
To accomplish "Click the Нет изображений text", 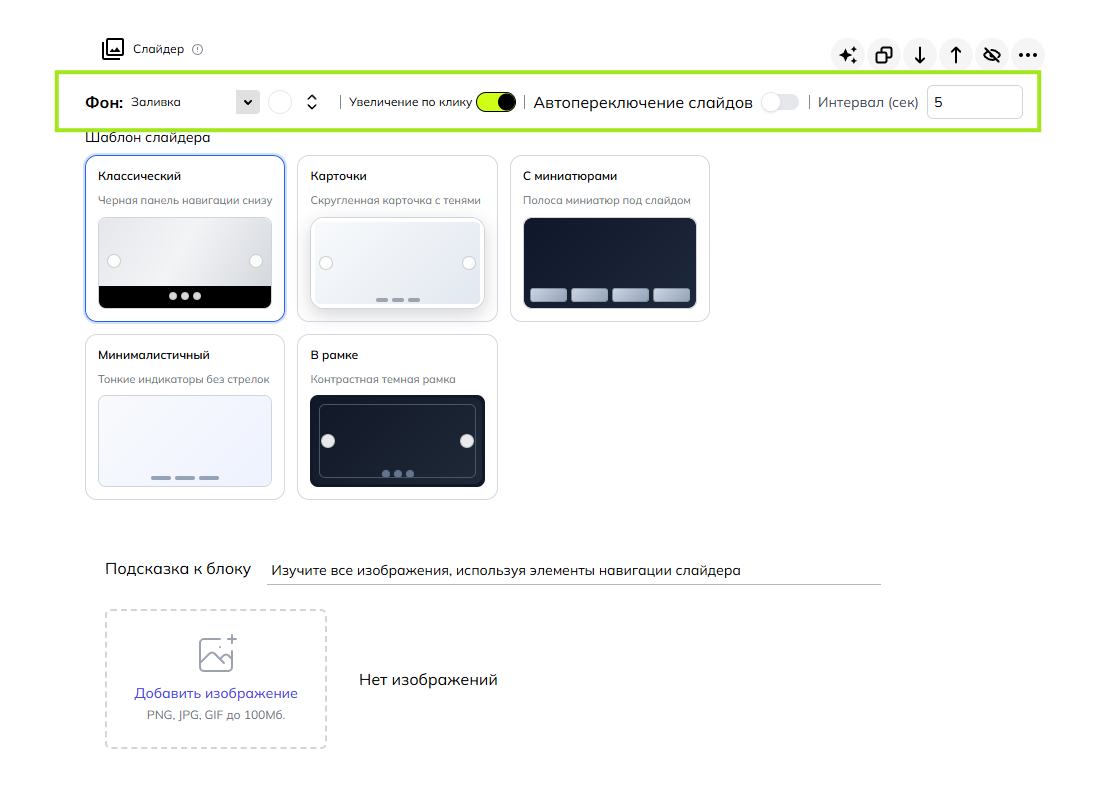I will pyautogui.click(x=428, y=680).
